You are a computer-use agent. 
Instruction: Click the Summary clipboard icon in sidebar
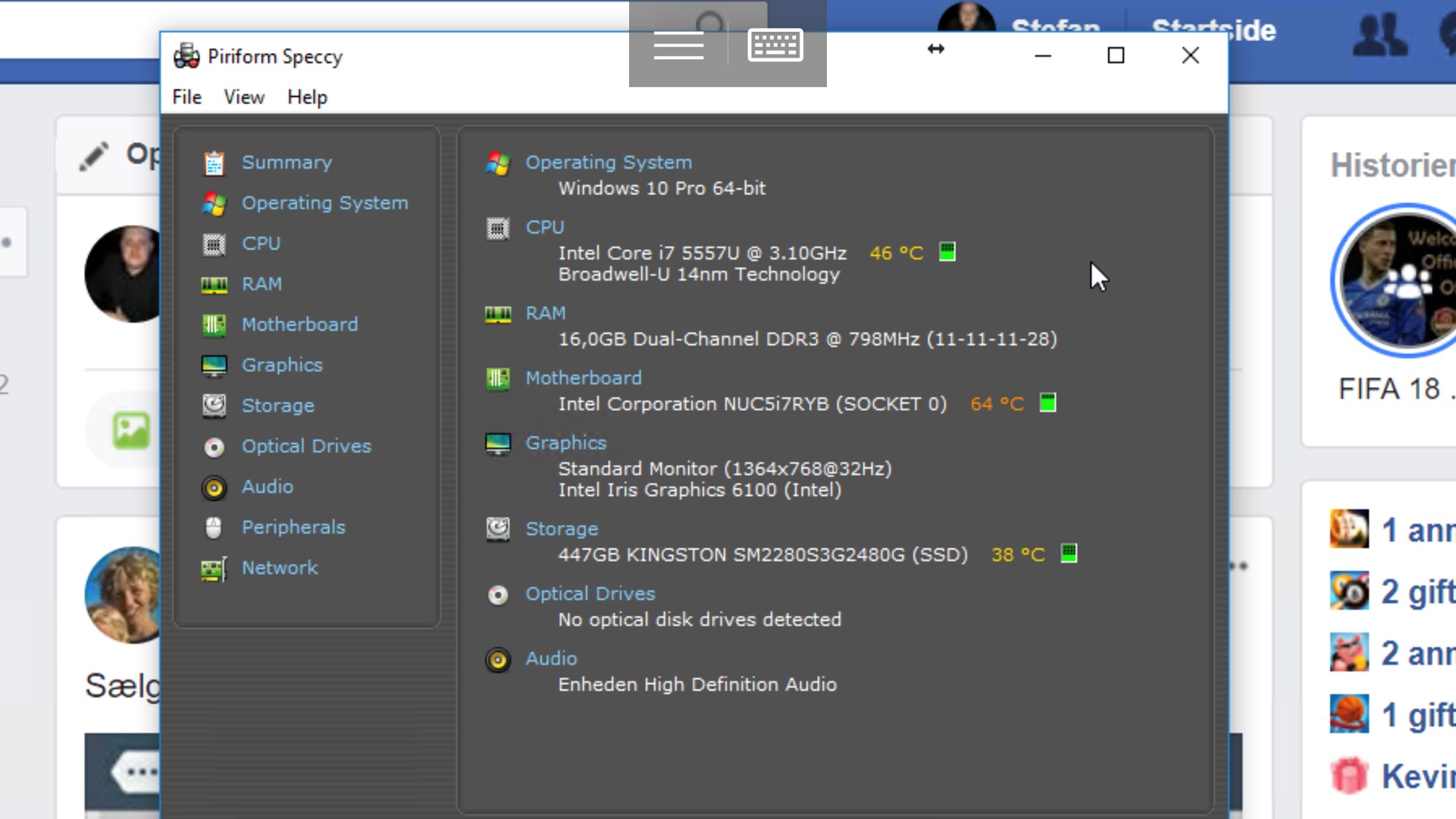pos(214,163)
